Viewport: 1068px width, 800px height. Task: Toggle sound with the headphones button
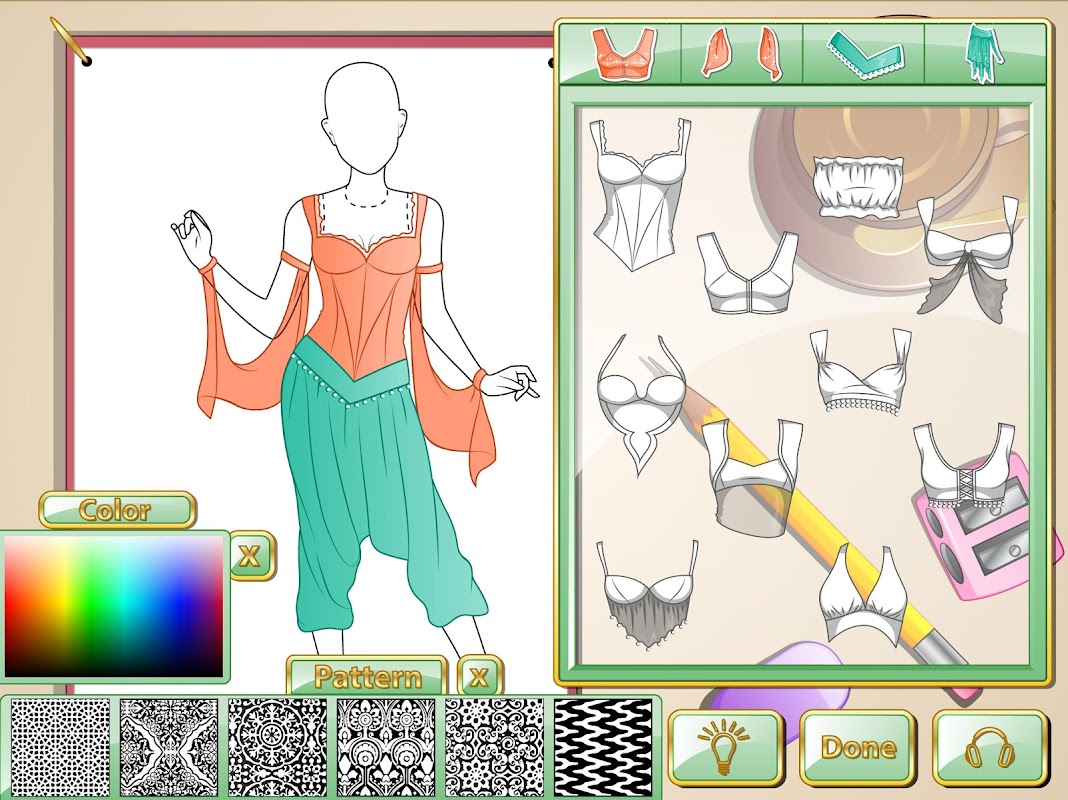[990, 747]
